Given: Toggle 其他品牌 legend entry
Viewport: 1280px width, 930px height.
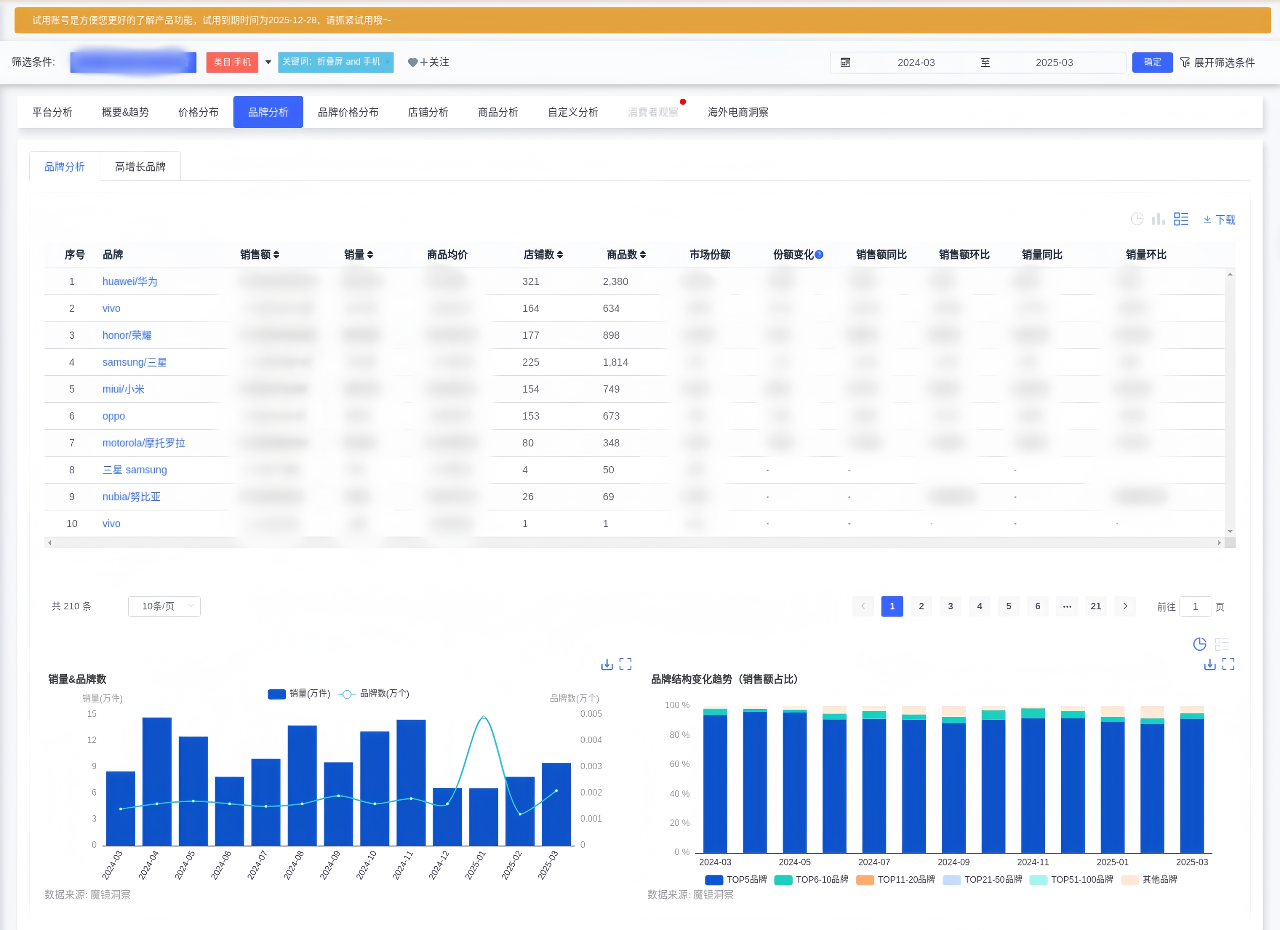Looking at the screenshot, I should [x=1149, y=880].
